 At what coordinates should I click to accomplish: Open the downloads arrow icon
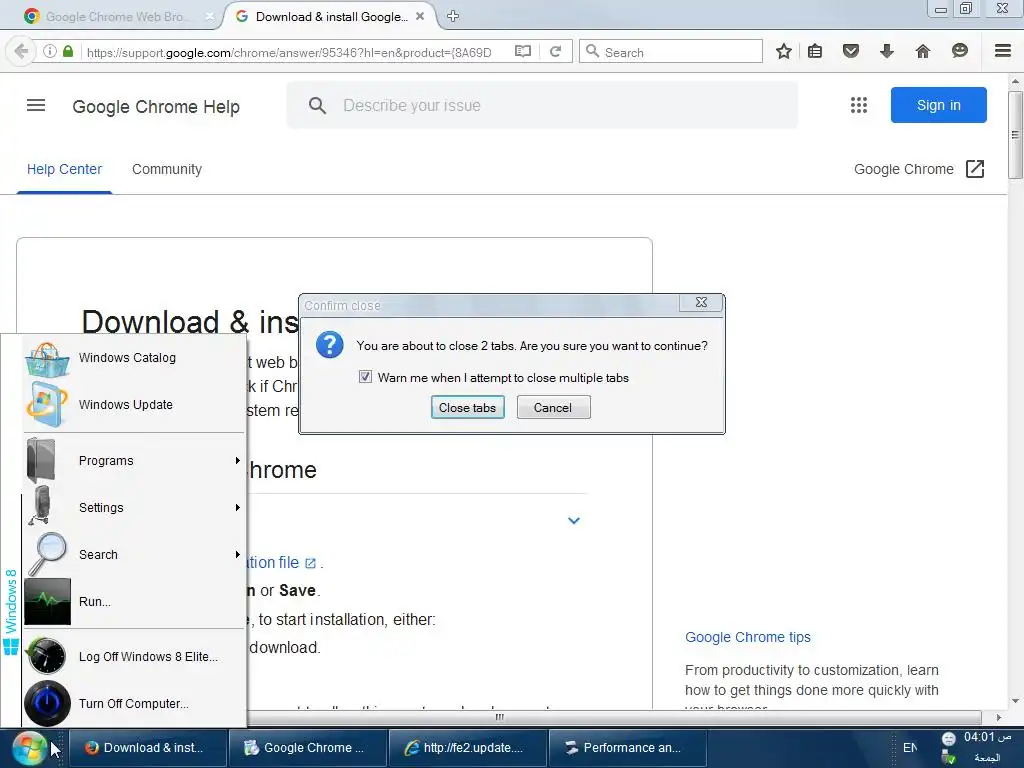click(886, 51)
